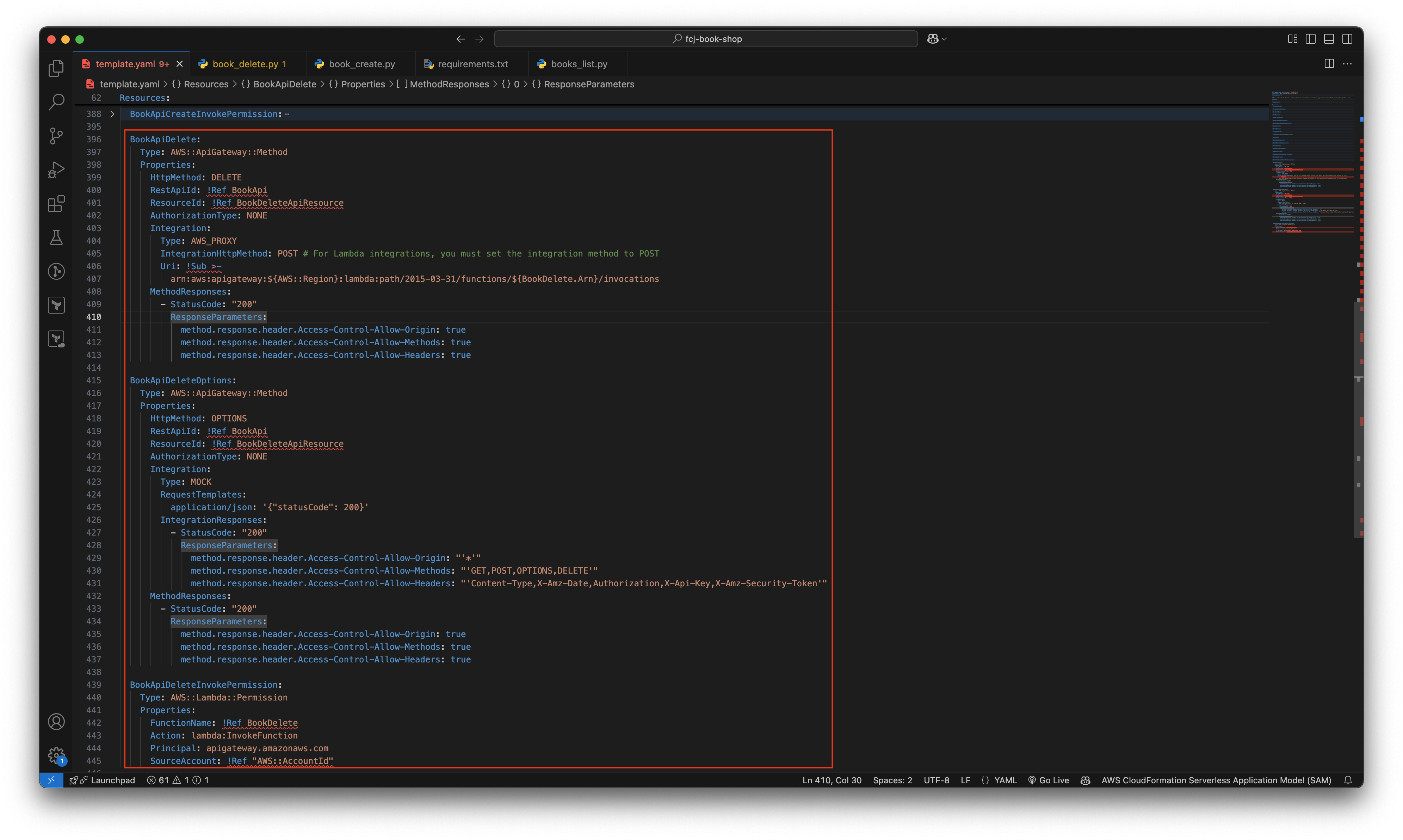
Task: Open the editor More Actions ellipsis
Action: click(1347, 64)
